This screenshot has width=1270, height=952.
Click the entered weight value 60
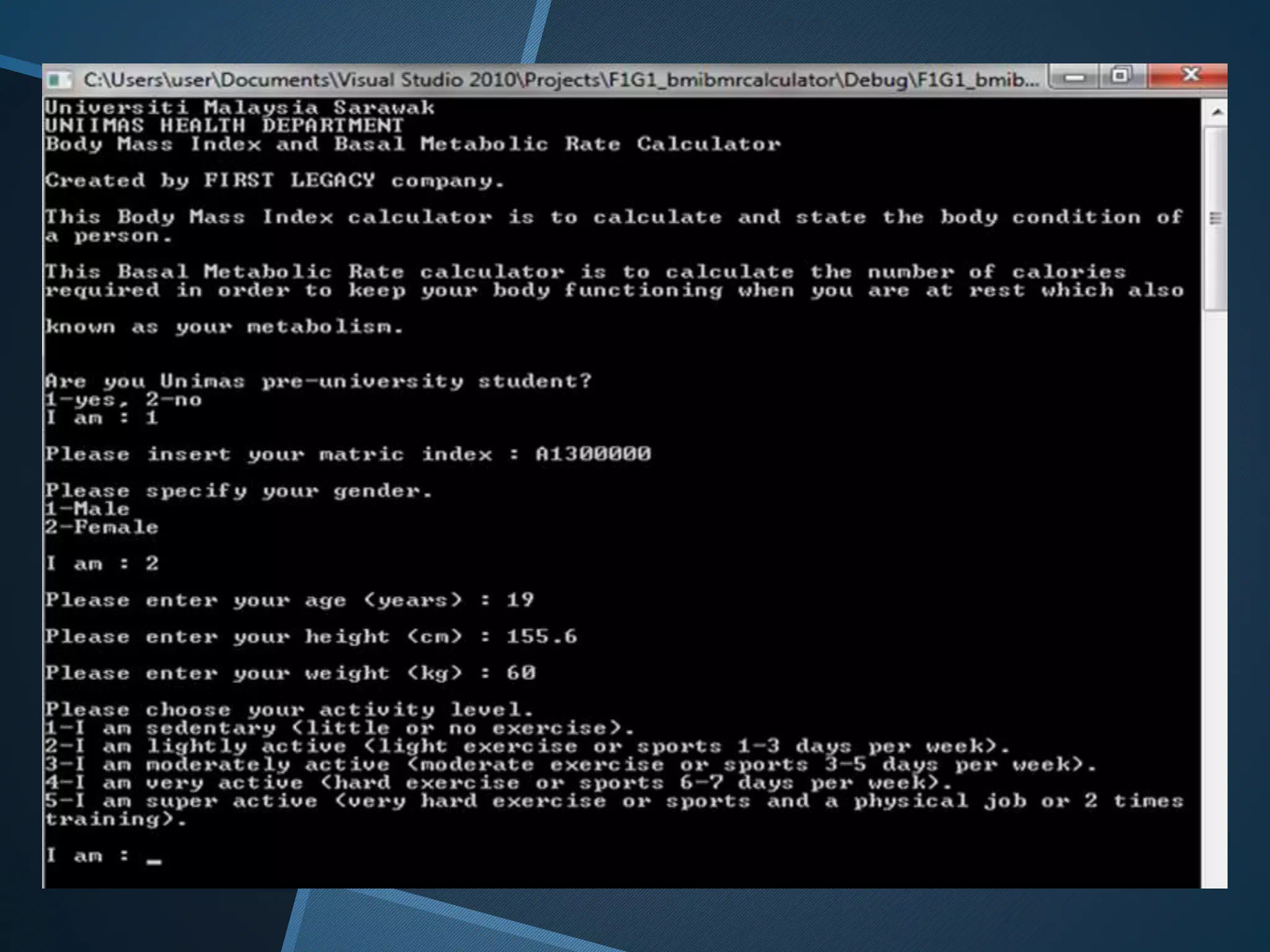521,673
